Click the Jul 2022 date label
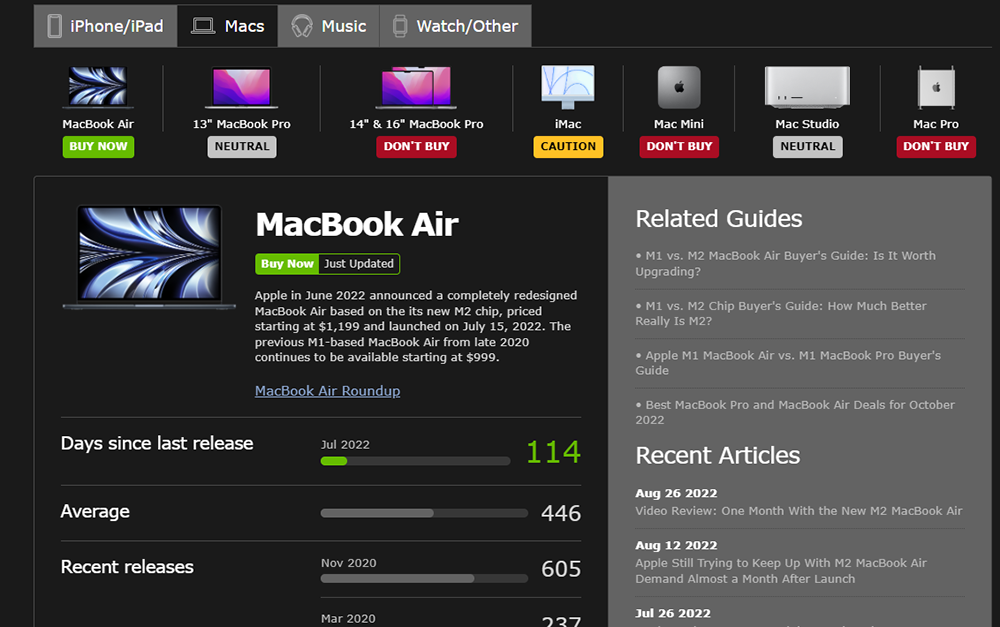Viewport: 1000px width, 627px height. (x=345, y=445)
